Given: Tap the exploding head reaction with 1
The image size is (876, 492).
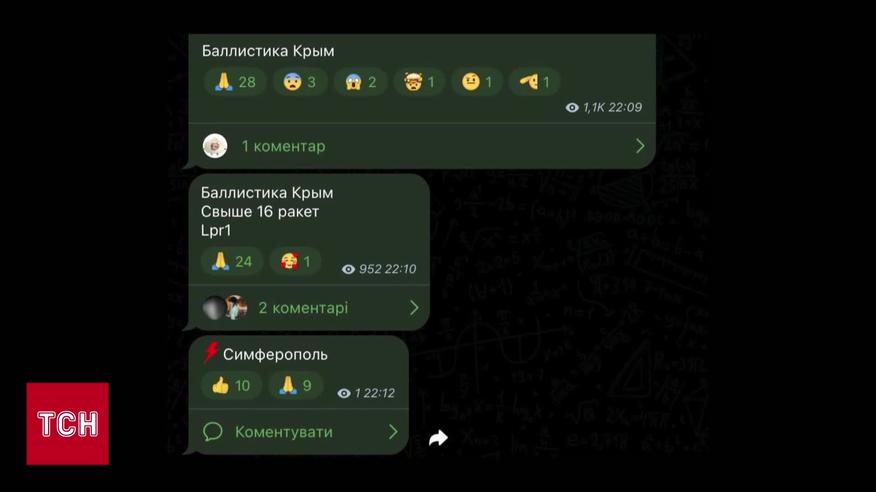Looking at the screenshot, I should click(x=419, y=82).
